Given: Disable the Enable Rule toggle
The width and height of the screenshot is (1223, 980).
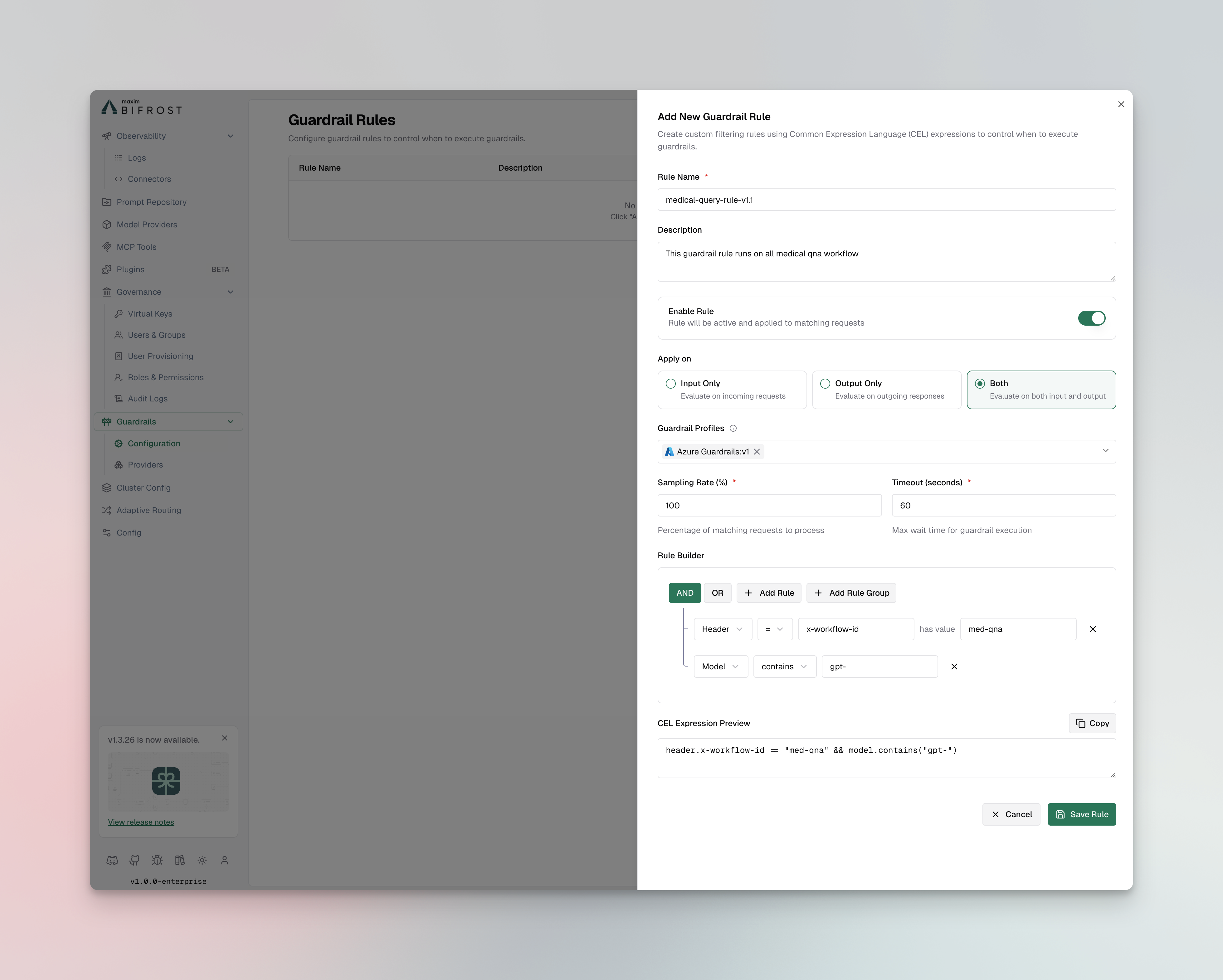Looking at the screenshot, I should 1091,318.
